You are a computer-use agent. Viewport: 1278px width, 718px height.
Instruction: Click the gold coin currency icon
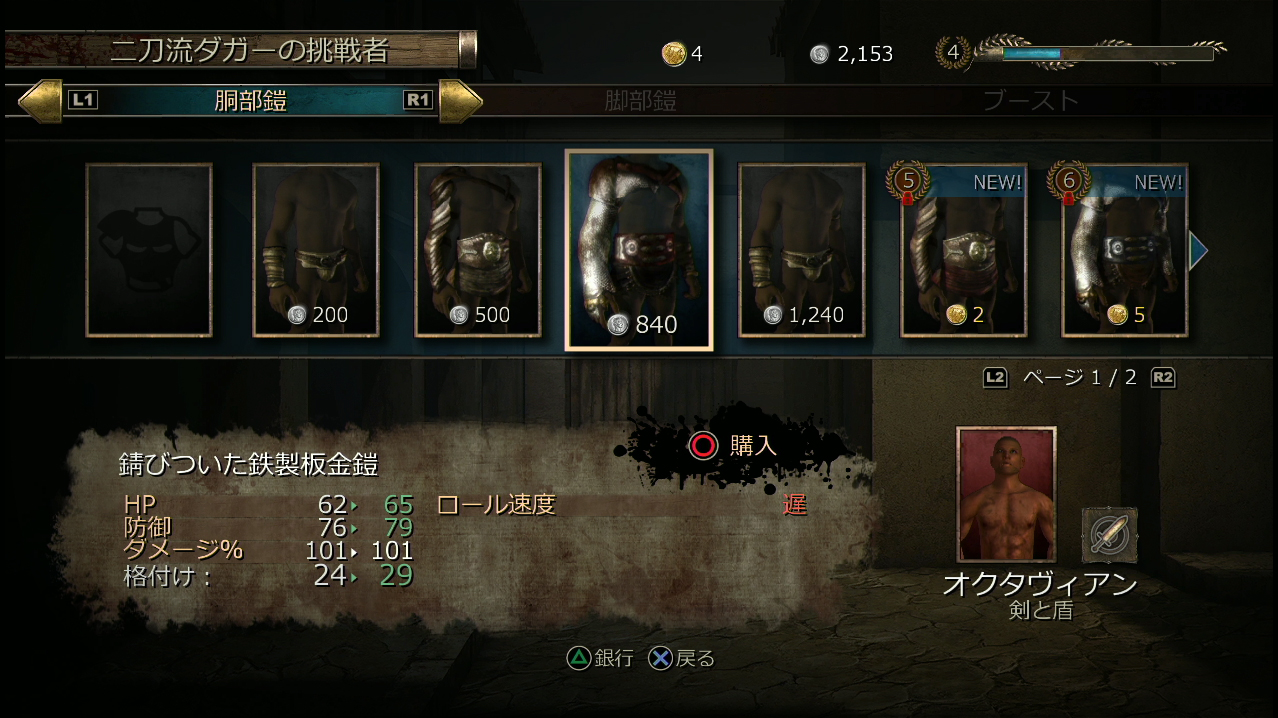(674, 54)
